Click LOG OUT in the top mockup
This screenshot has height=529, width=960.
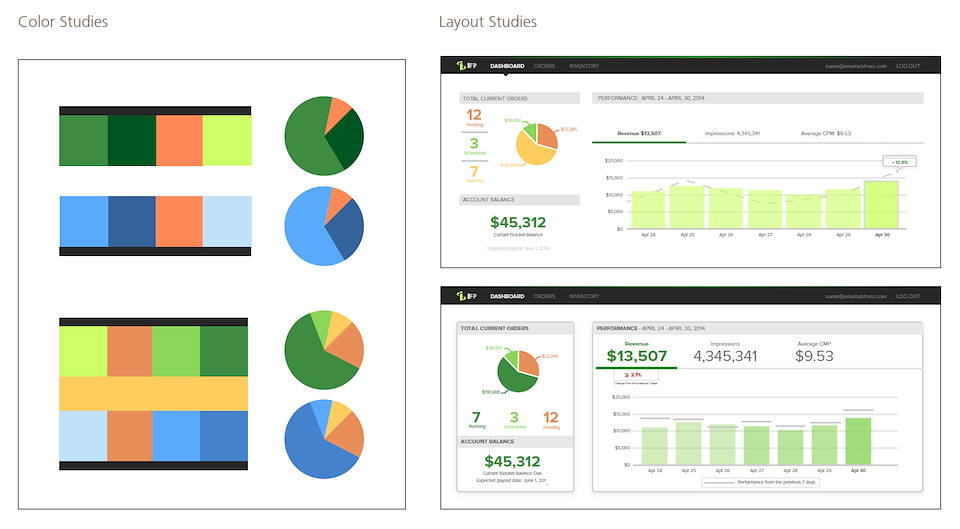908,66
